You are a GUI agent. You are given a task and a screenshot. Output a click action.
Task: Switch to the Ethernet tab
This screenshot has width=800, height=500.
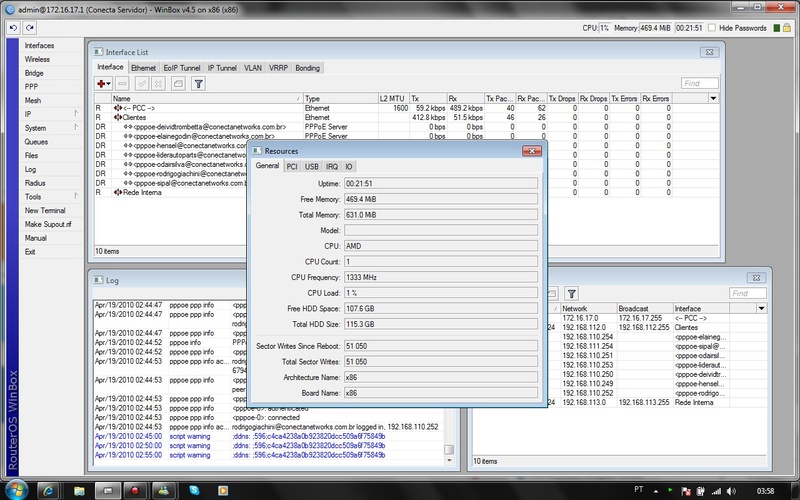143,68
